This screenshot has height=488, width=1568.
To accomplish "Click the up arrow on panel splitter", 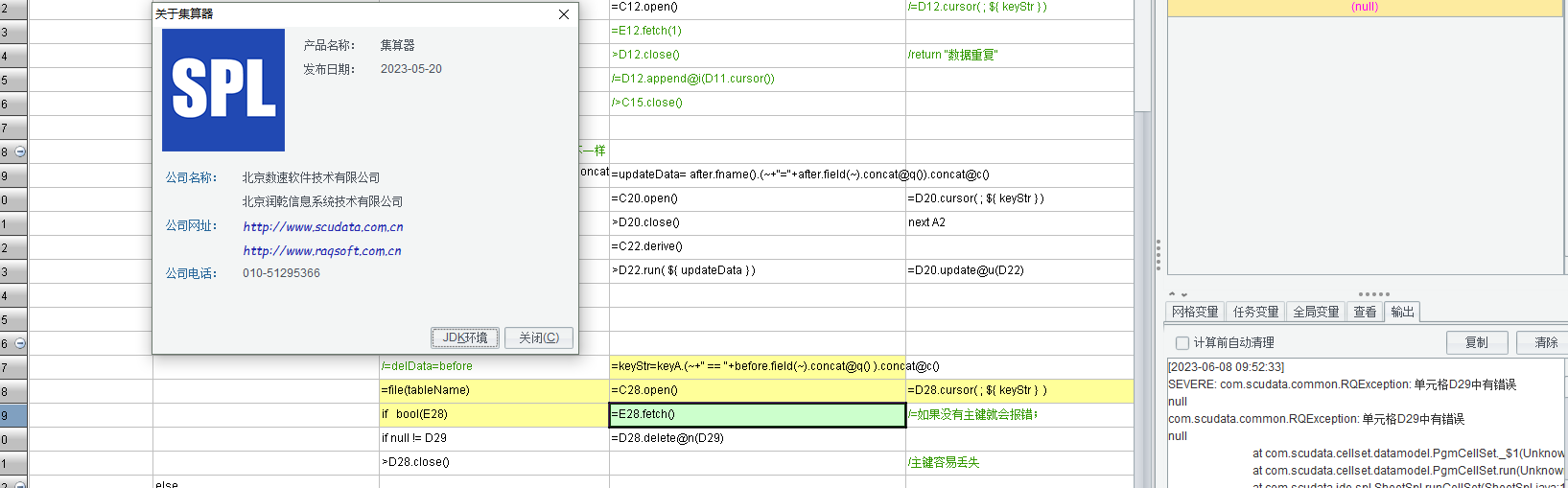I will [1172, 294].
